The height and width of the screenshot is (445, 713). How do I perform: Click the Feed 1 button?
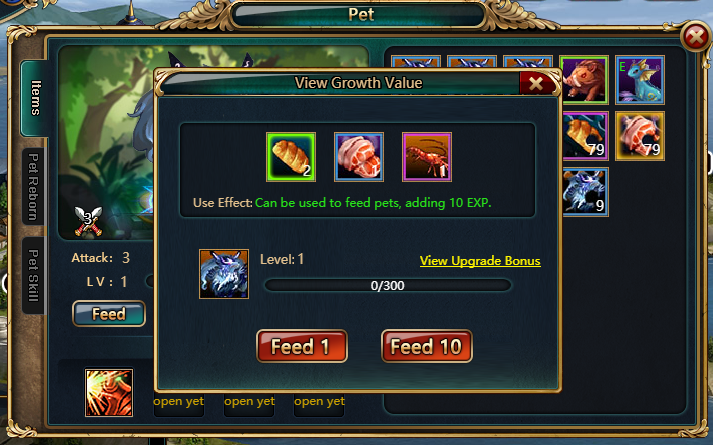tap(302, 346)
